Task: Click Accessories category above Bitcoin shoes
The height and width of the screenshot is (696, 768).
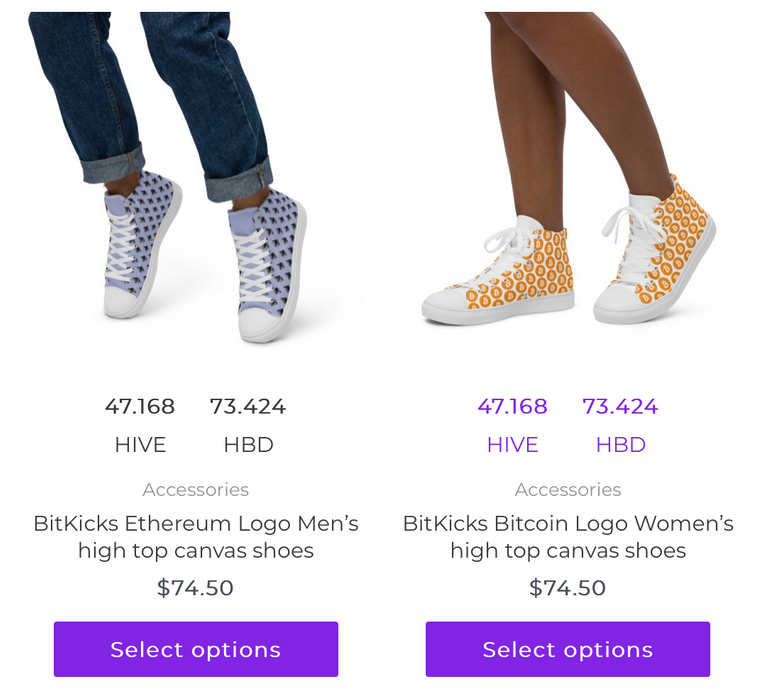Action: point(568,489)
